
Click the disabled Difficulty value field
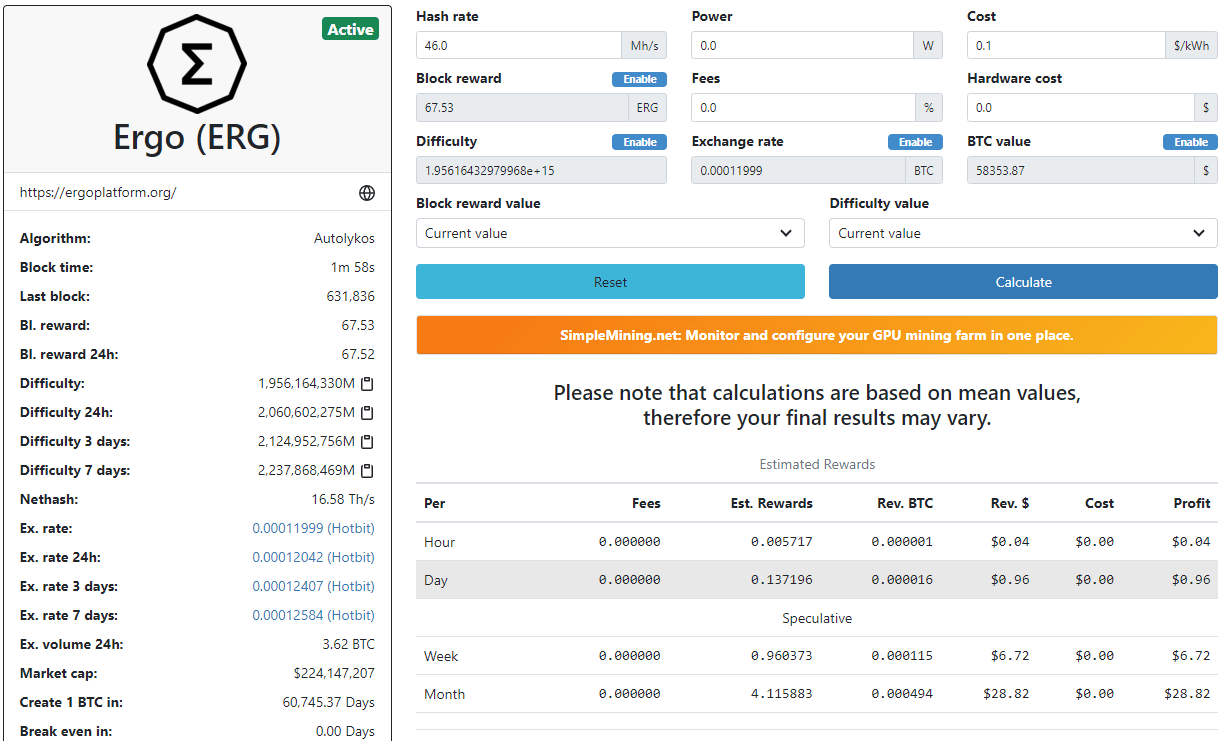(x=541, y=170)
